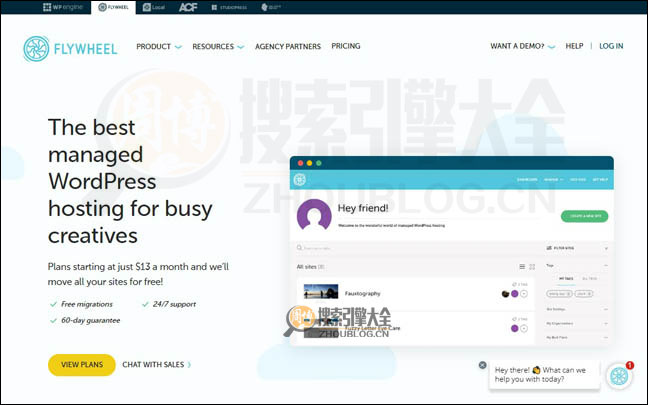This screenshot has height=405, width=648.
Task: Collapse the Tags section
Action: click(606, 265)
